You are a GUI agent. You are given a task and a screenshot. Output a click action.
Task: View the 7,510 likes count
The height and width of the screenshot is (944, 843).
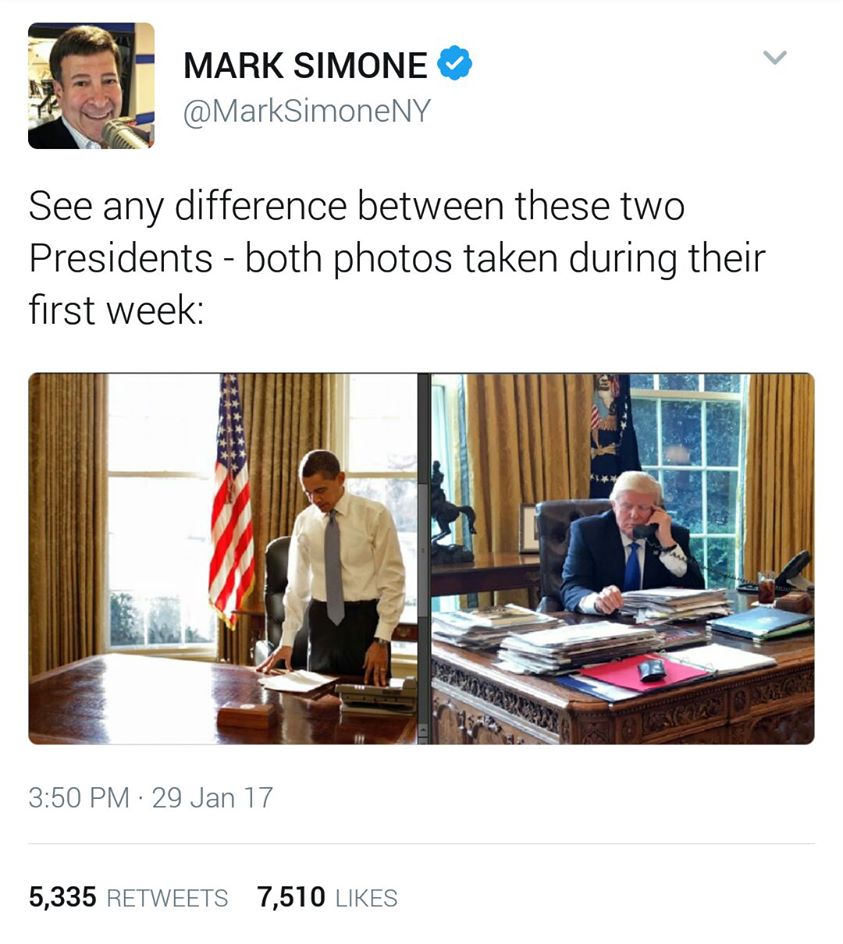(291, 897)
